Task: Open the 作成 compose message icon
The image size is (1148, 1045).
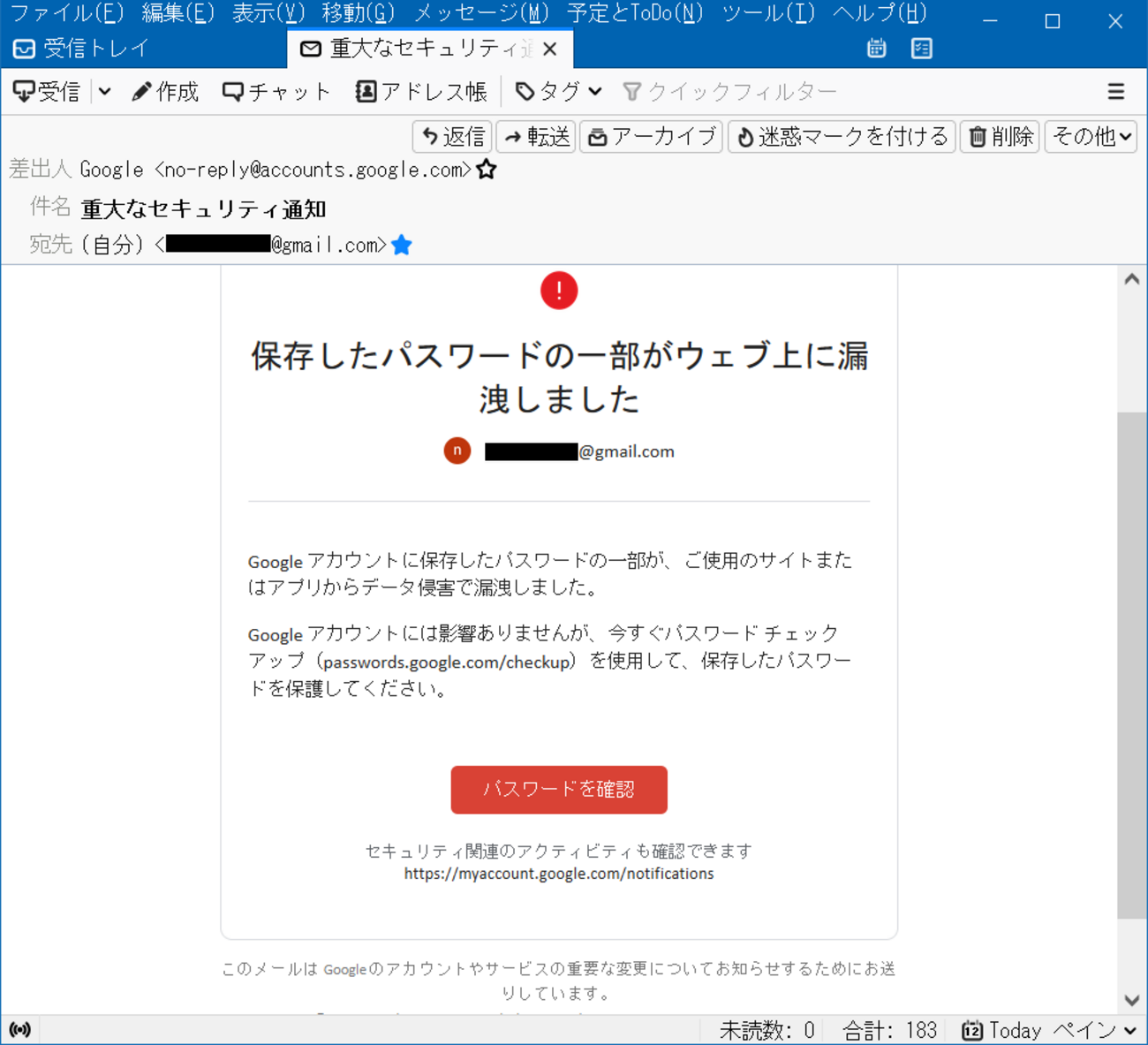Action: (x=141, y=91)
